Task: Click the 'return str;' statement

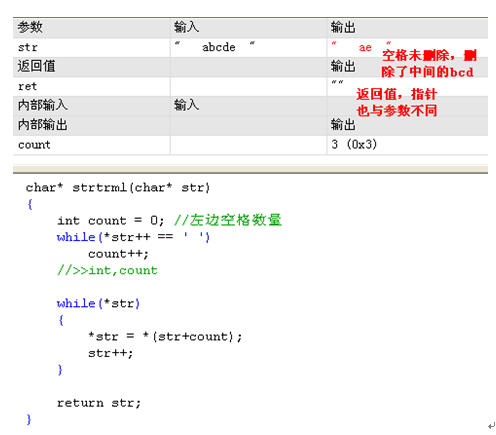Action: 99,403
